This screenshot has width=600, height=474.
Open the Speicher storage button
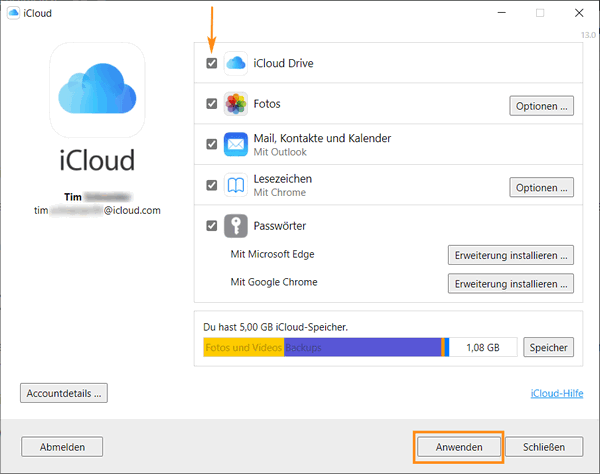point(548,347)
